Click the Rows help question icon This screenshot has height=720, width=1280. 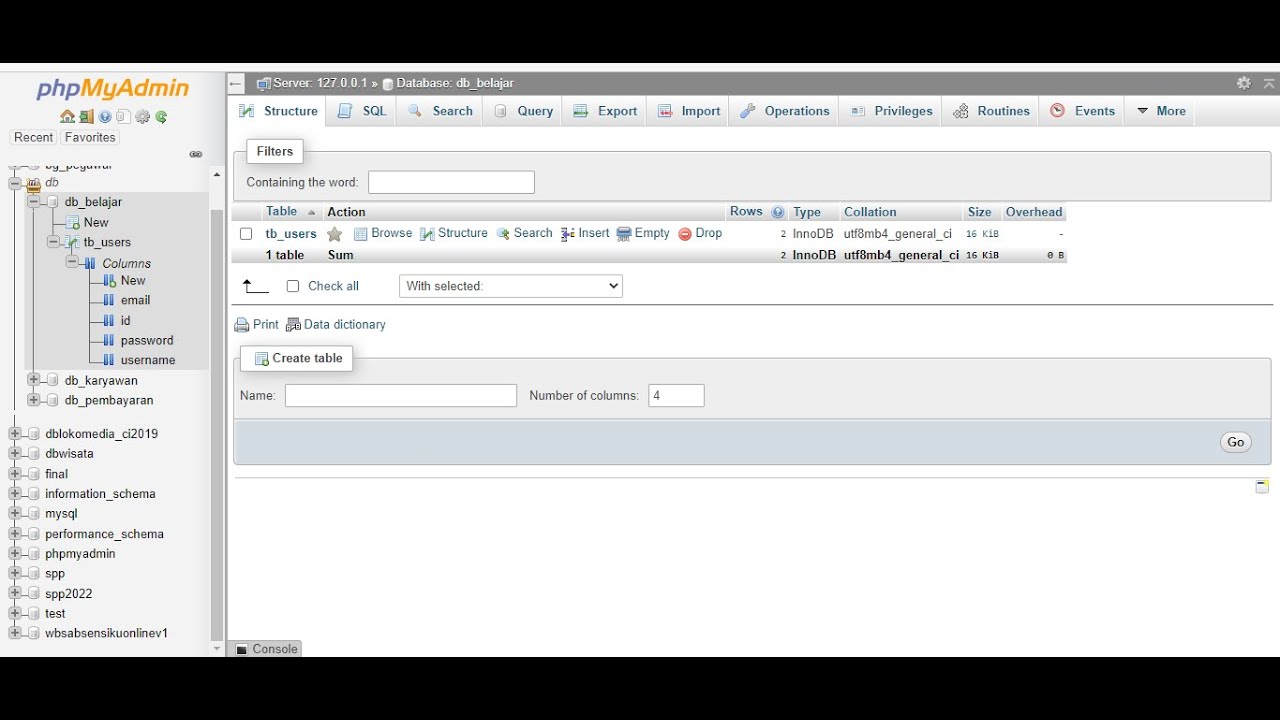(x=778, y=212)
